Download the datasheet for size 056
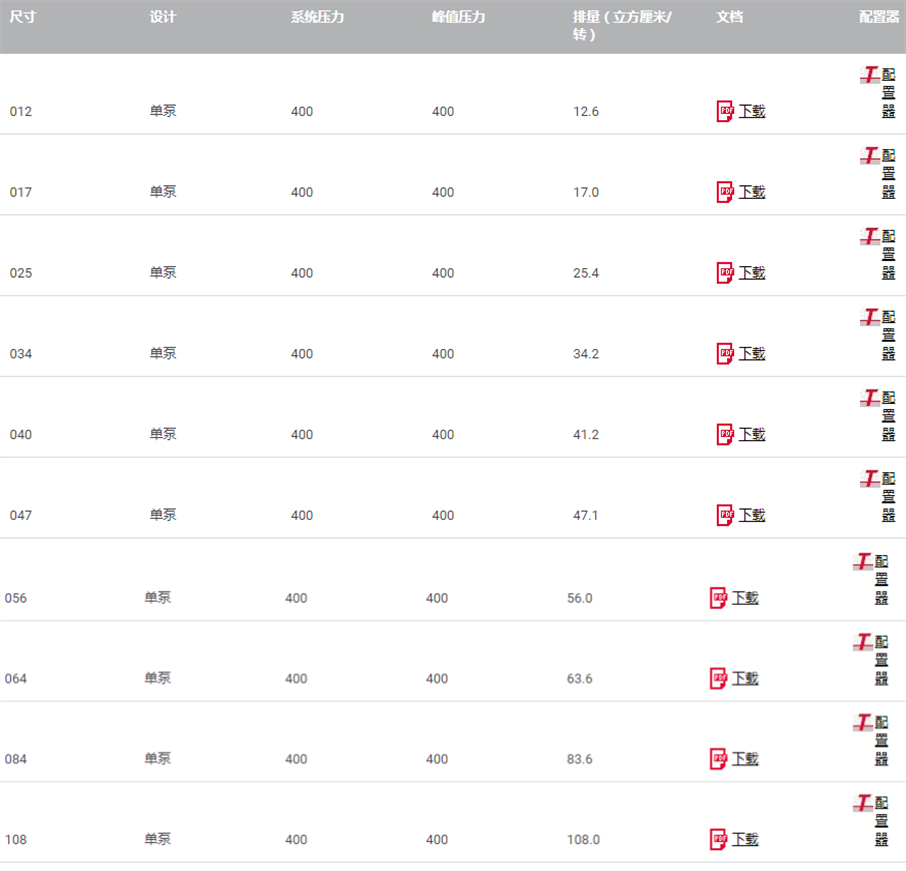Image resolution: width=906 pixels, height=871 pixels. point(745,598)
